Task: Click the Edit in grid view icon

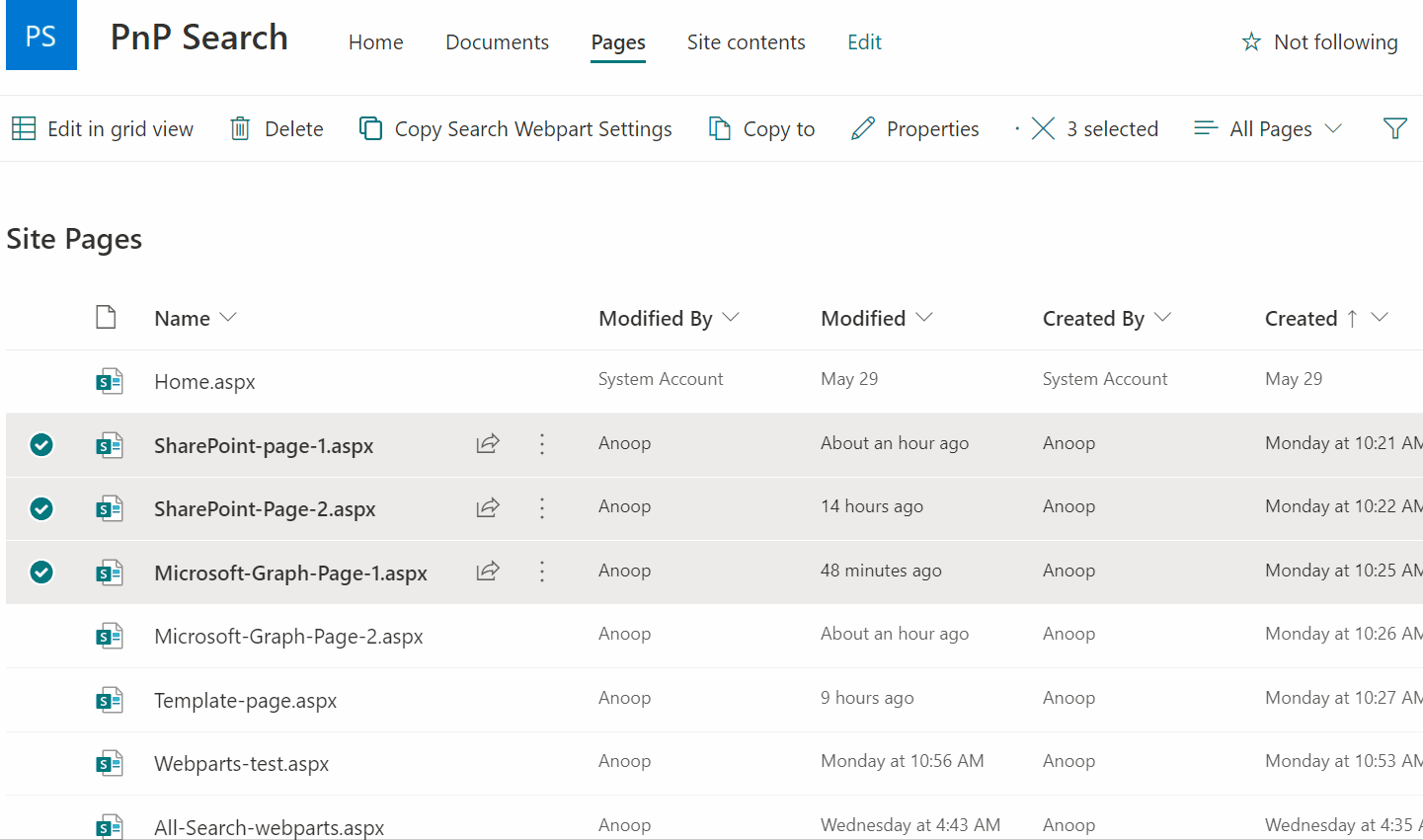Action: pyautogui.click(x=24, y=128)
